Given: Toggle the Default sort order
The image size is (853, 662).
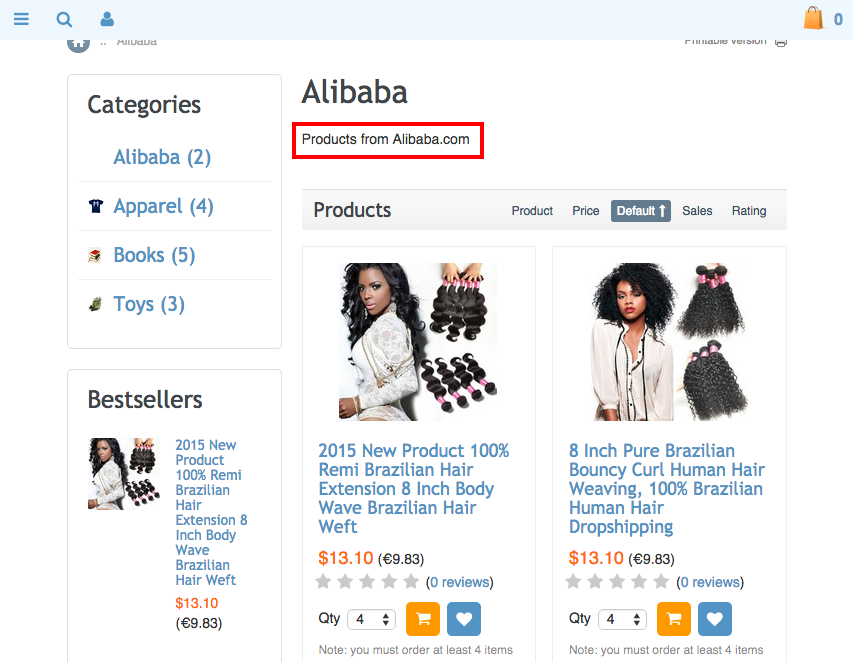Looking at the screenshot, I should click(x=641, y=211).
